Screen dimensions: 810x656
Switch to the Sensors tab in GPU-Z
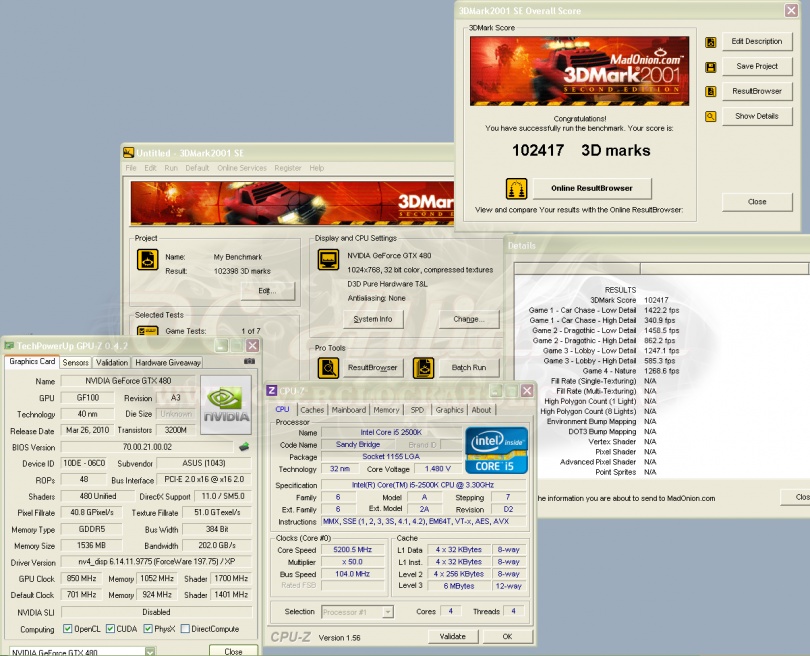point(76,362)
